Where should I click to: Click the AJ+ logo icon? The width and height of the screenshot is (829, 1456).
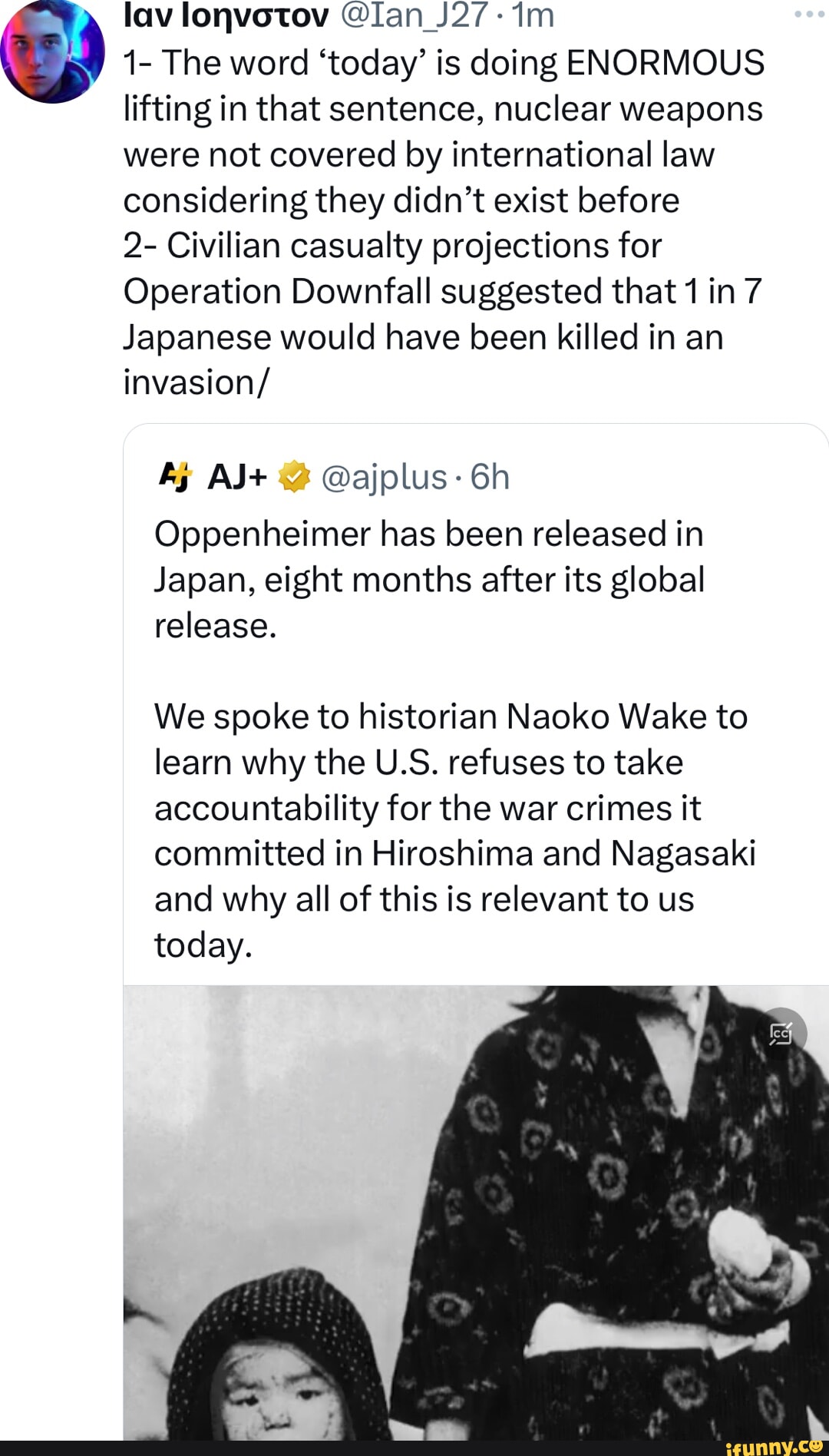[175, 477]
